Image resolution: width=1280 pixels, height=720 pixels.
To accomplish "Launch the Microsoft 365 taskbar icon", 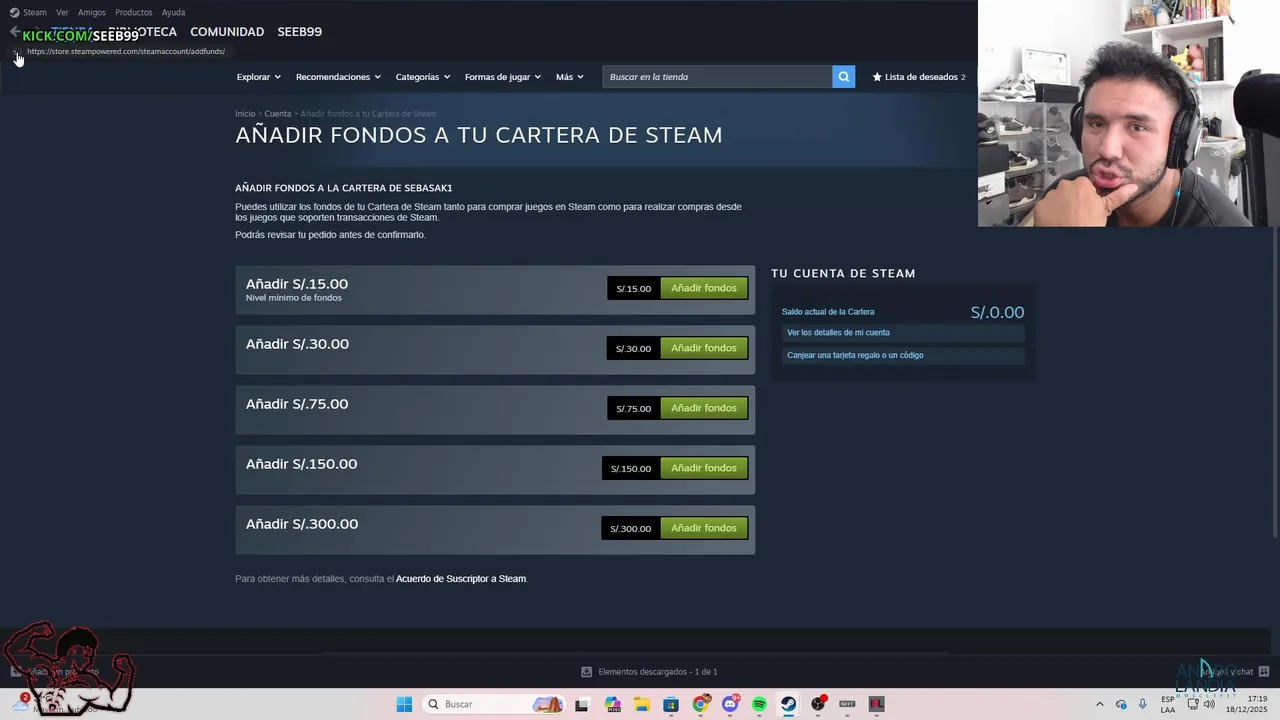I will [612, 704].
